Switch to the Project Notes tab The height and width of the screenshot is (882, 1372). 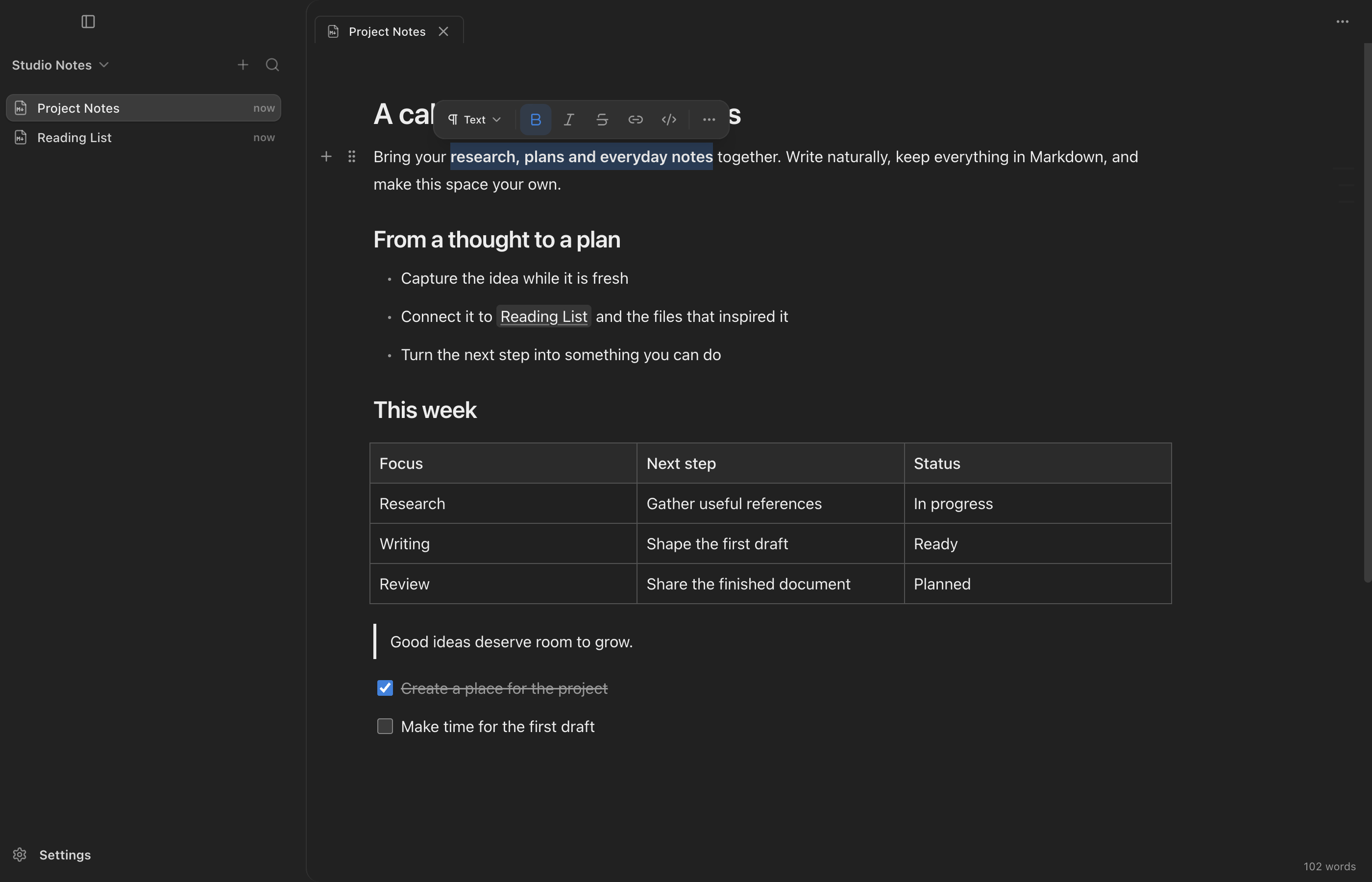(389, 30)
